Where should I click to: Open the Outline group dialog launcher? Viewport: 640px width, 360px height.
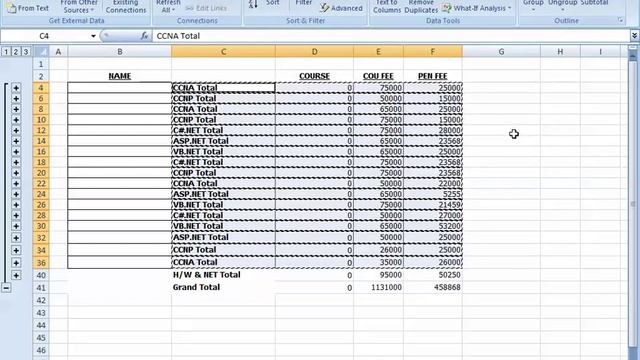pos(620,20)
